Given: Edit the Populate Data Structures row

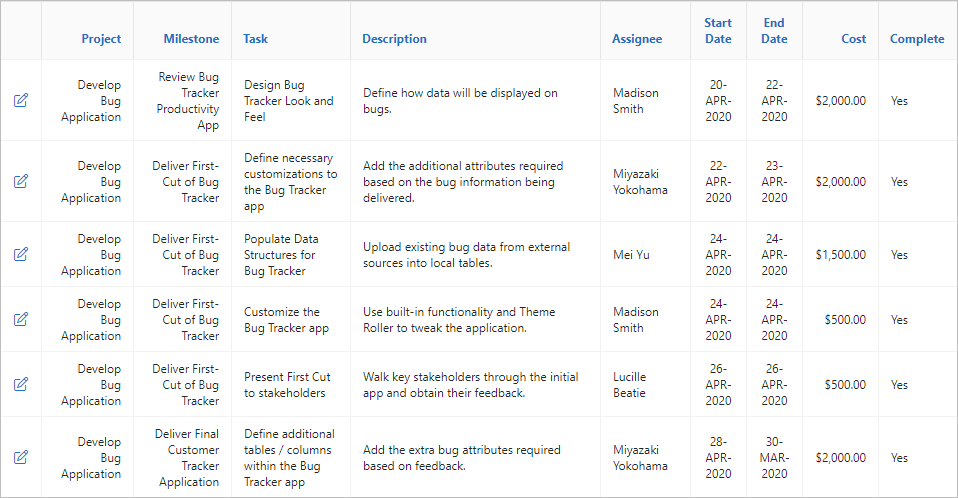Looking at the screenshot, I should point(21,254).
